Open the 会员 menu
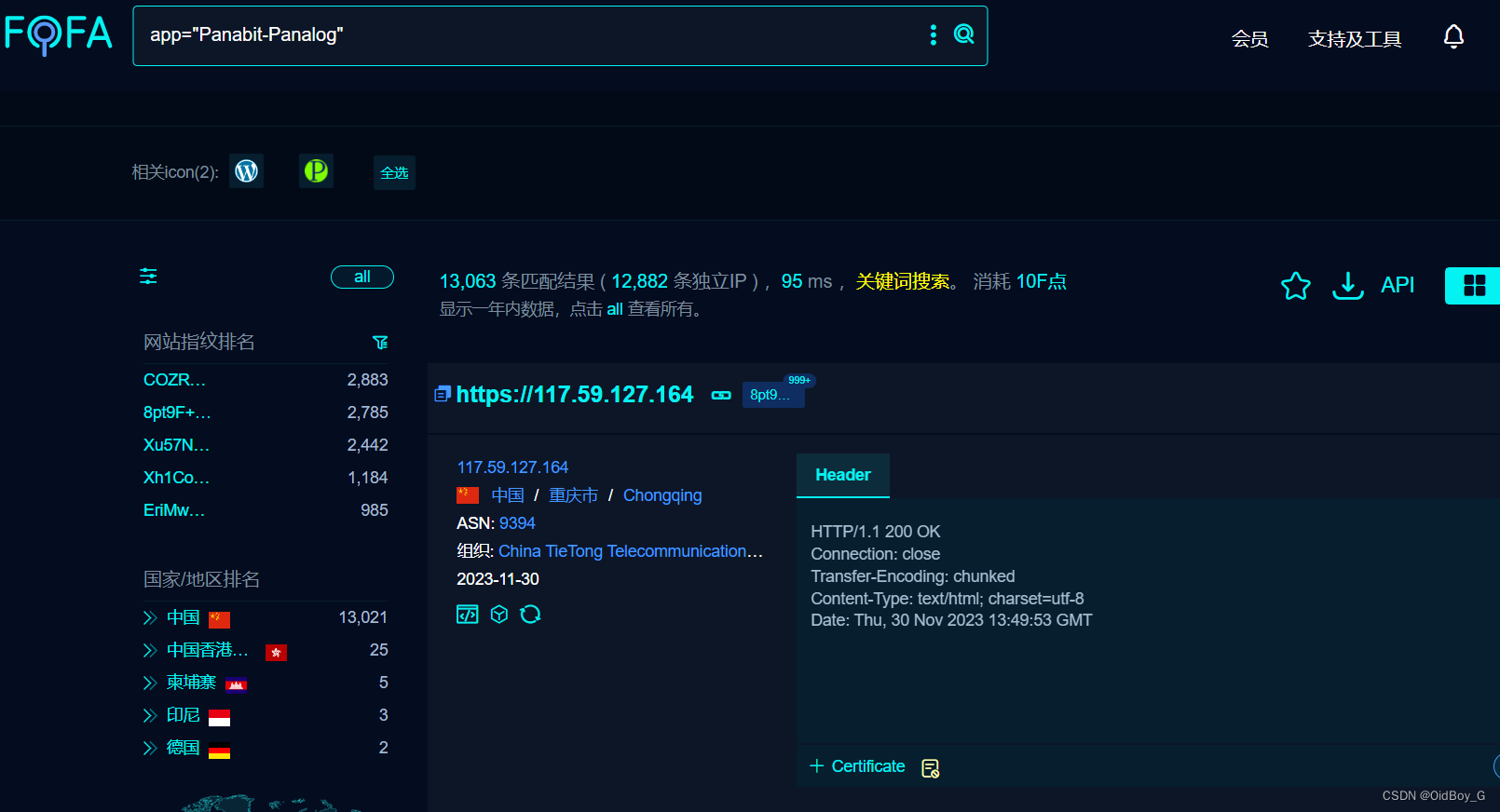This screenshot has height=812, width=1500. point(1249,38)
